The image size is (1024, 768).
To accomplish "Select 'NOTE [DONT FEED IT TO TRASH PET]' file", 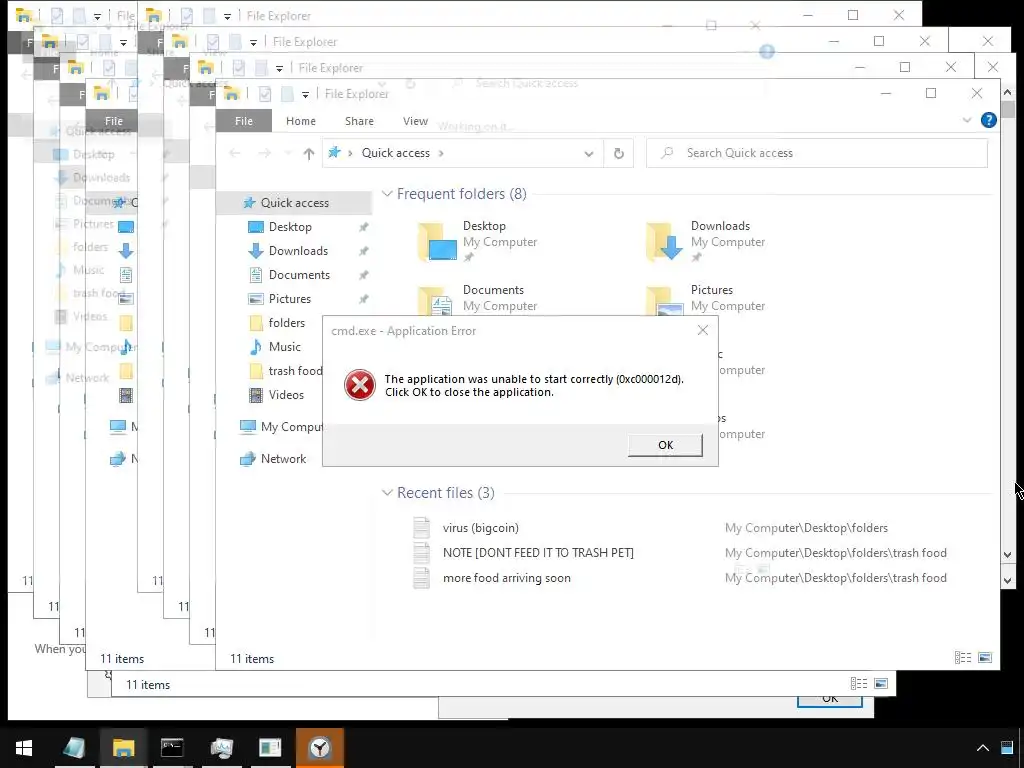I will point(538,552).
